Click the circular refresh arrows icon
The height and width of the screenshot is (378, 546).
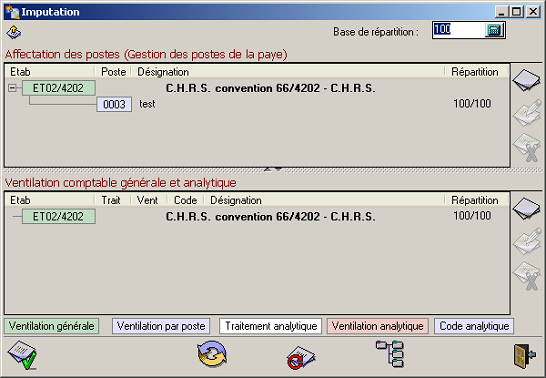pyautogui.click(x=212, y=354)
